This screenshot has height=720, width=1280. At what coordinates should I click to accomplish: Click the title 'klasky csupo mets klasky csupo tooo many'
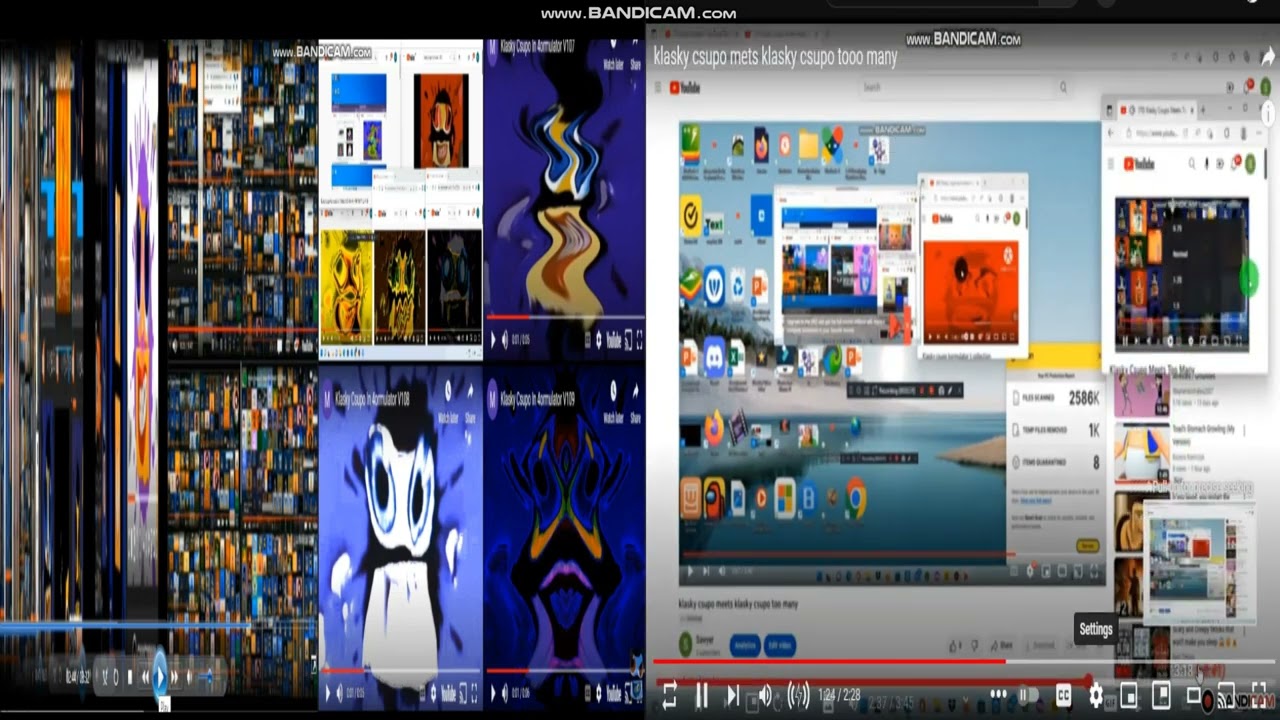point(775,57)
